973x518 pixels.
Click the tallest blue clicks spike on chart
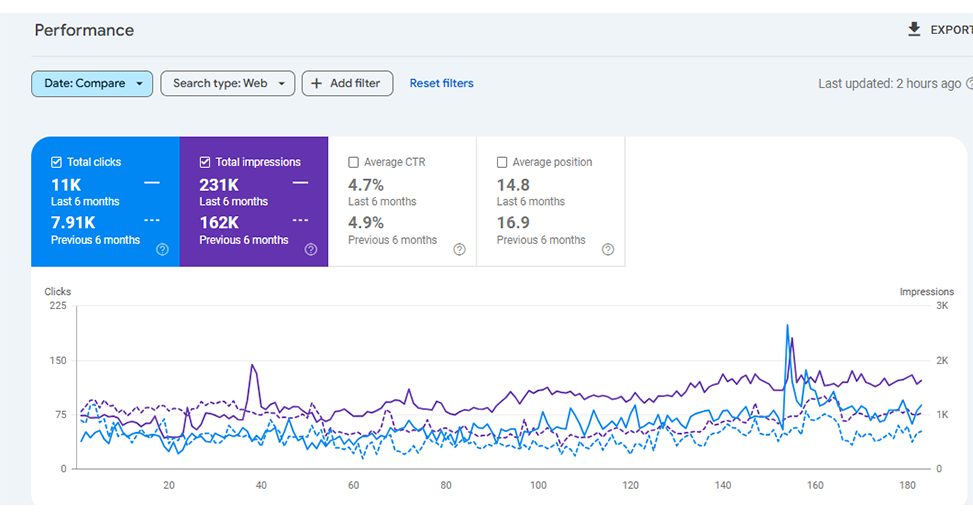click(788, 326)
